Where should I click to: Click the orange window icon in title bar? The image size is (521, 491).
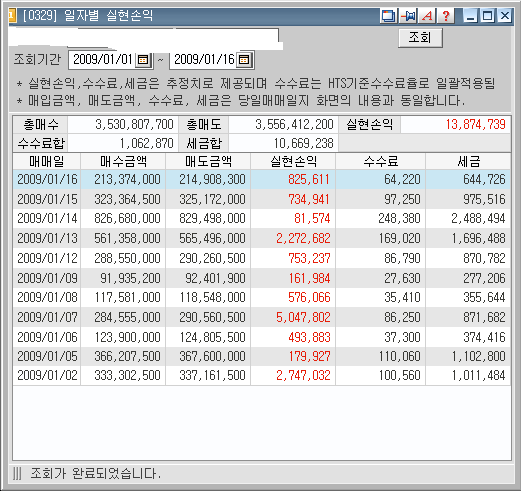coord(12,16)
